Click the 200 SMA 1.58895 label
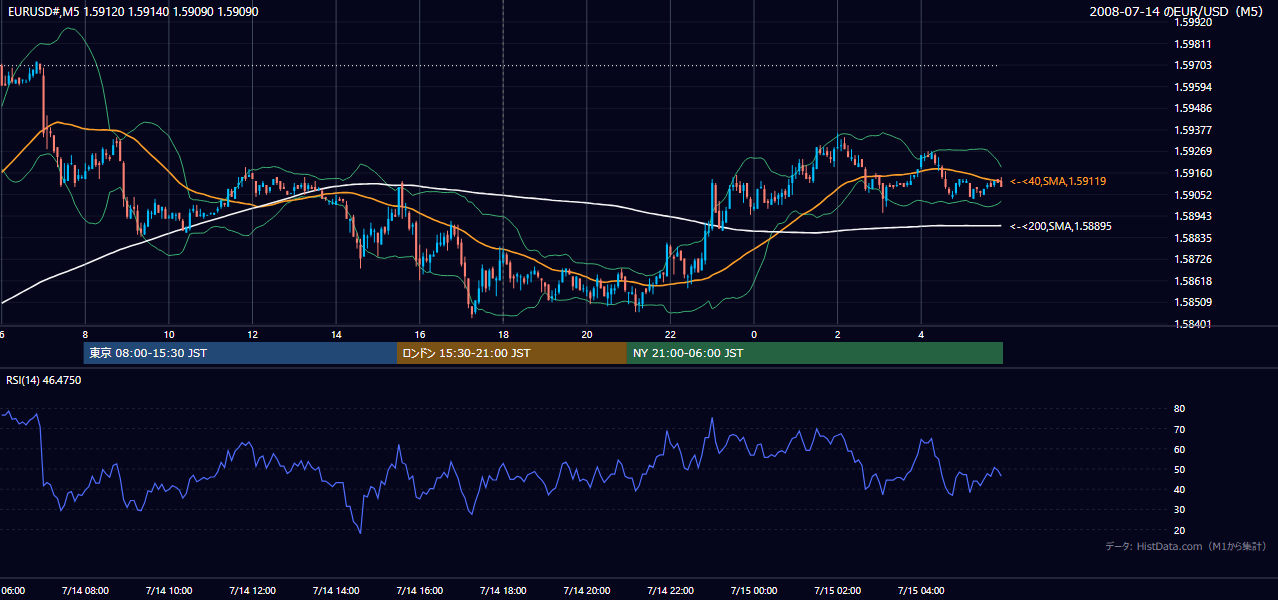 [x=1060, y=226]
